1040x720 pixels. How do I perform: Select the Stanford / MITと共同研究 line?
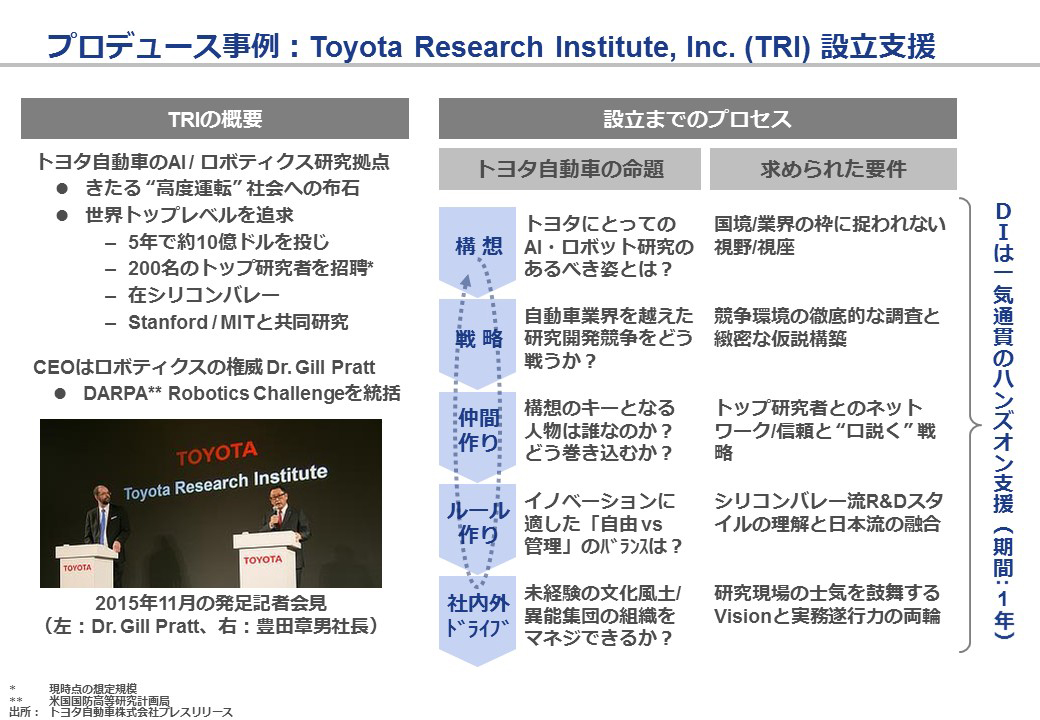237,322
